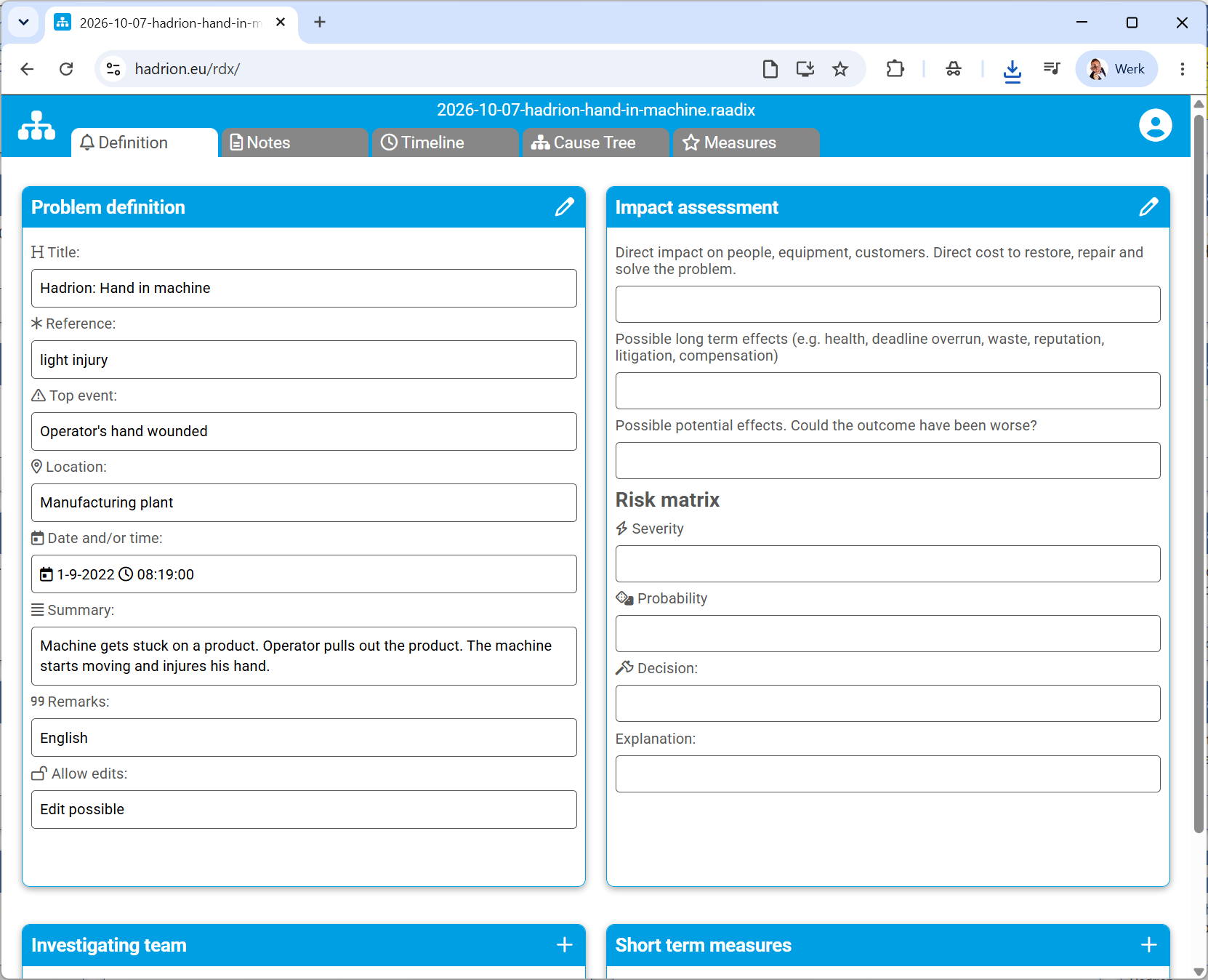The height and width of the screenshot is (980, 1208).
Task: Open the media control playlist icon
Action: (x=1051, y=69)
